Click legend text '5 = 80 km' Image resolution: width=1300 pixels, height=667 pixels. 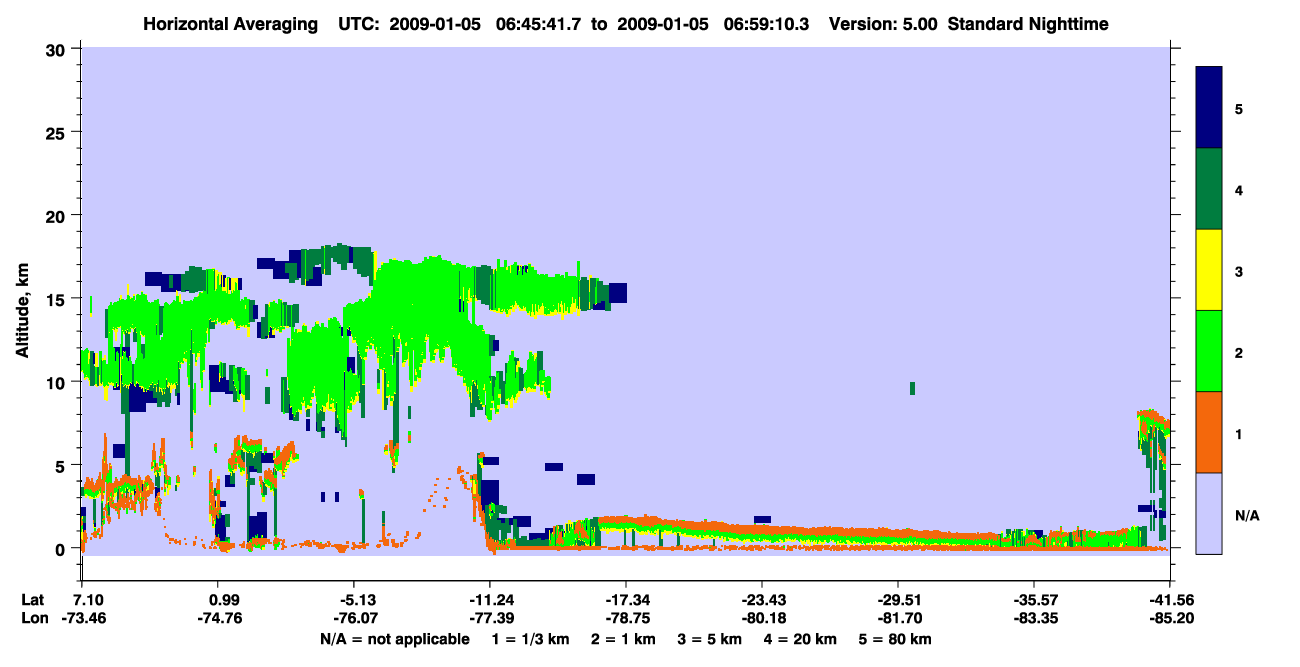pos(896,639)
